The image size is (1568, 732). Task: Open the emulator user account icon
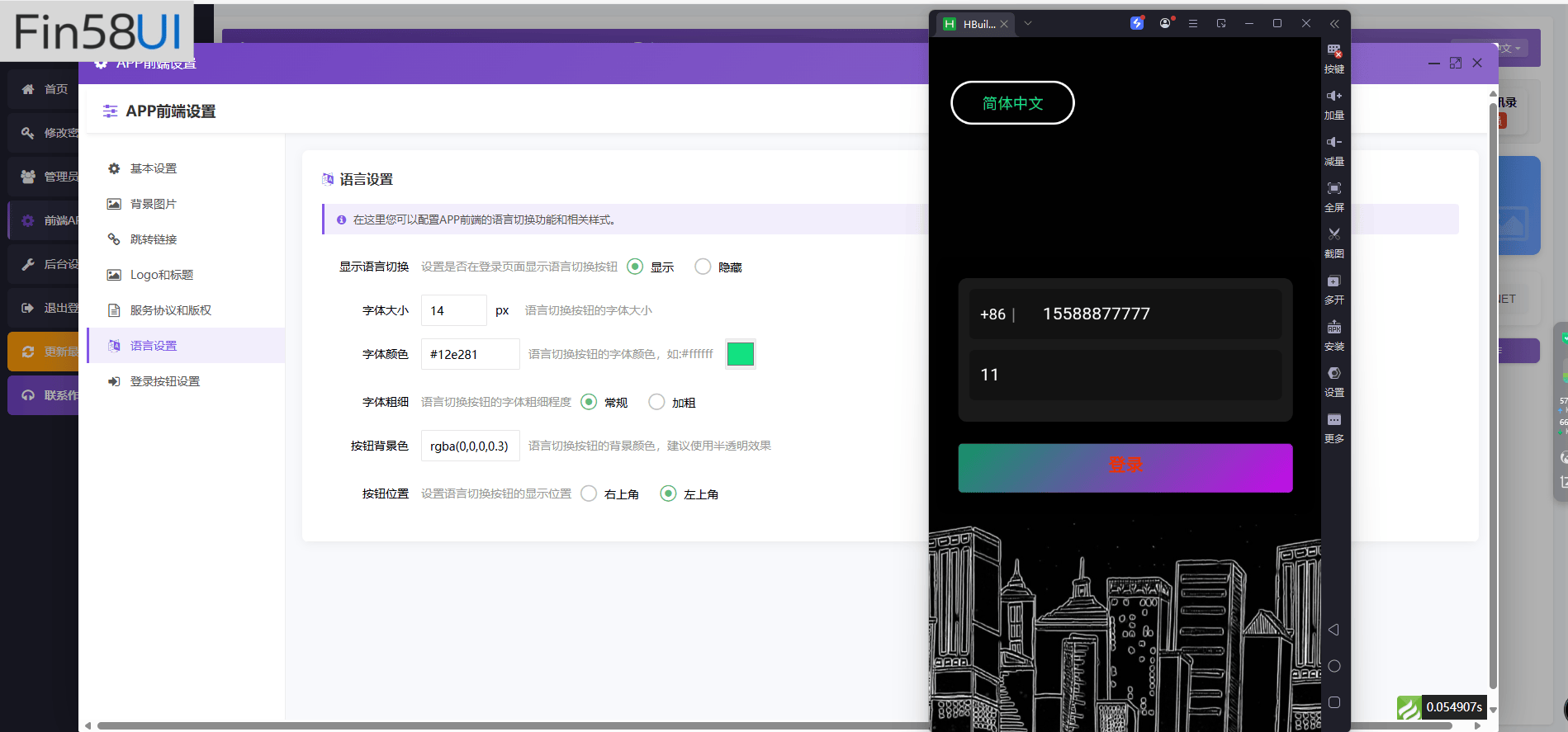(x=1165, y=23)
